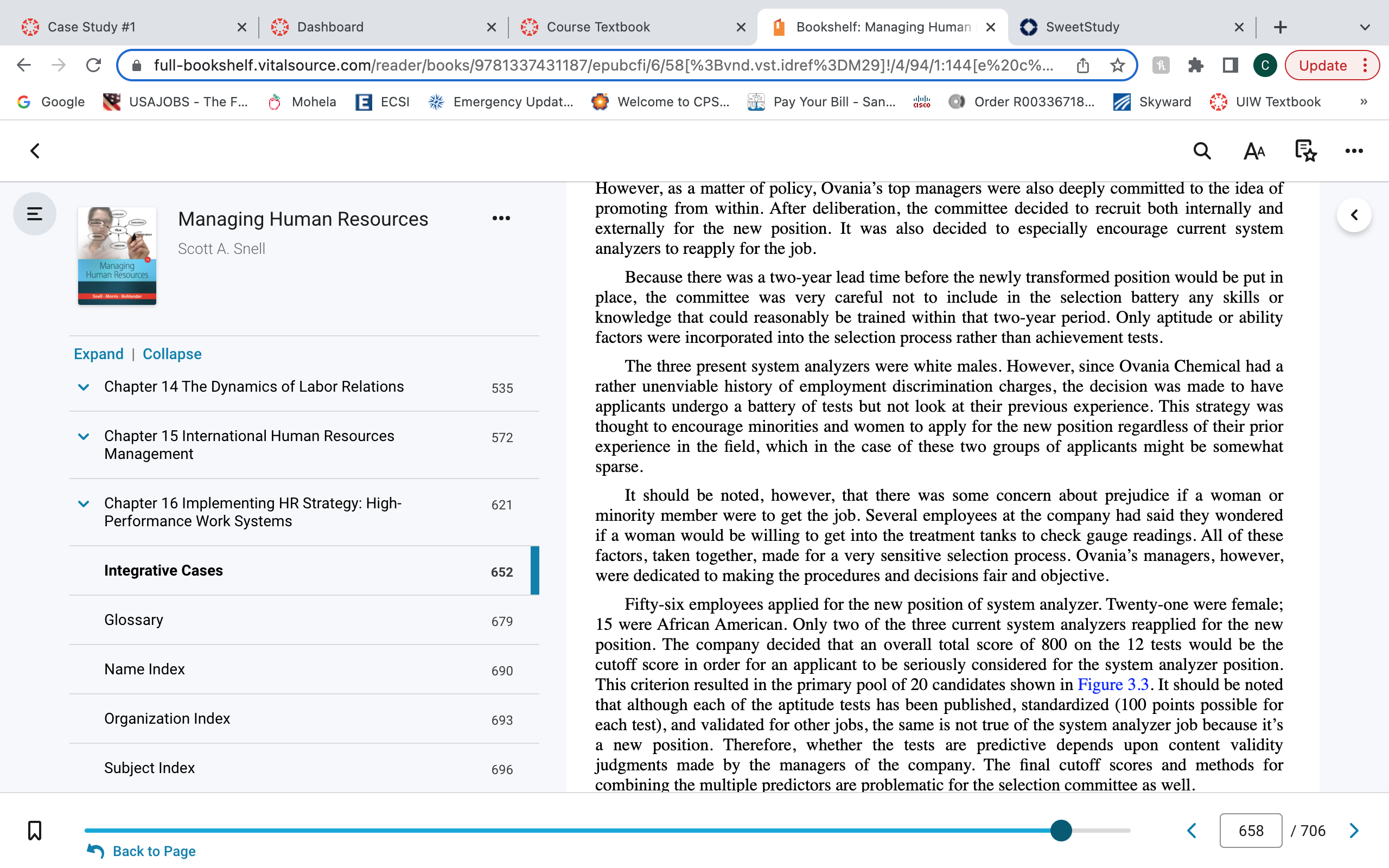The height and width of the screenshot is (868, 1389).
Task: Bookmark this page with bookmark icon
Action: click(x=34, y=830)
